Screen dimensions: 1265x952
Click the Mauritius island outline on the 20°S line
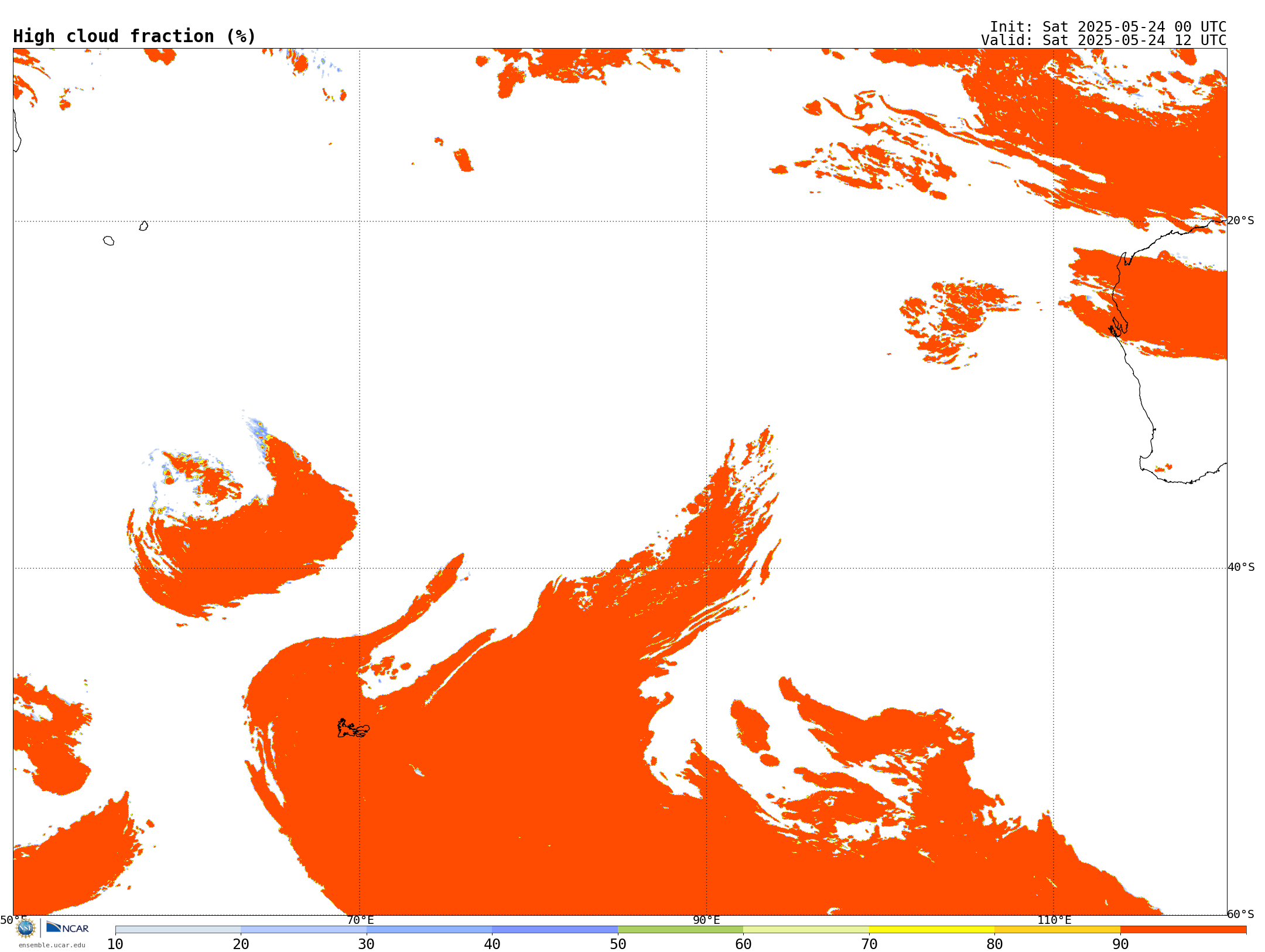[143, 226]
